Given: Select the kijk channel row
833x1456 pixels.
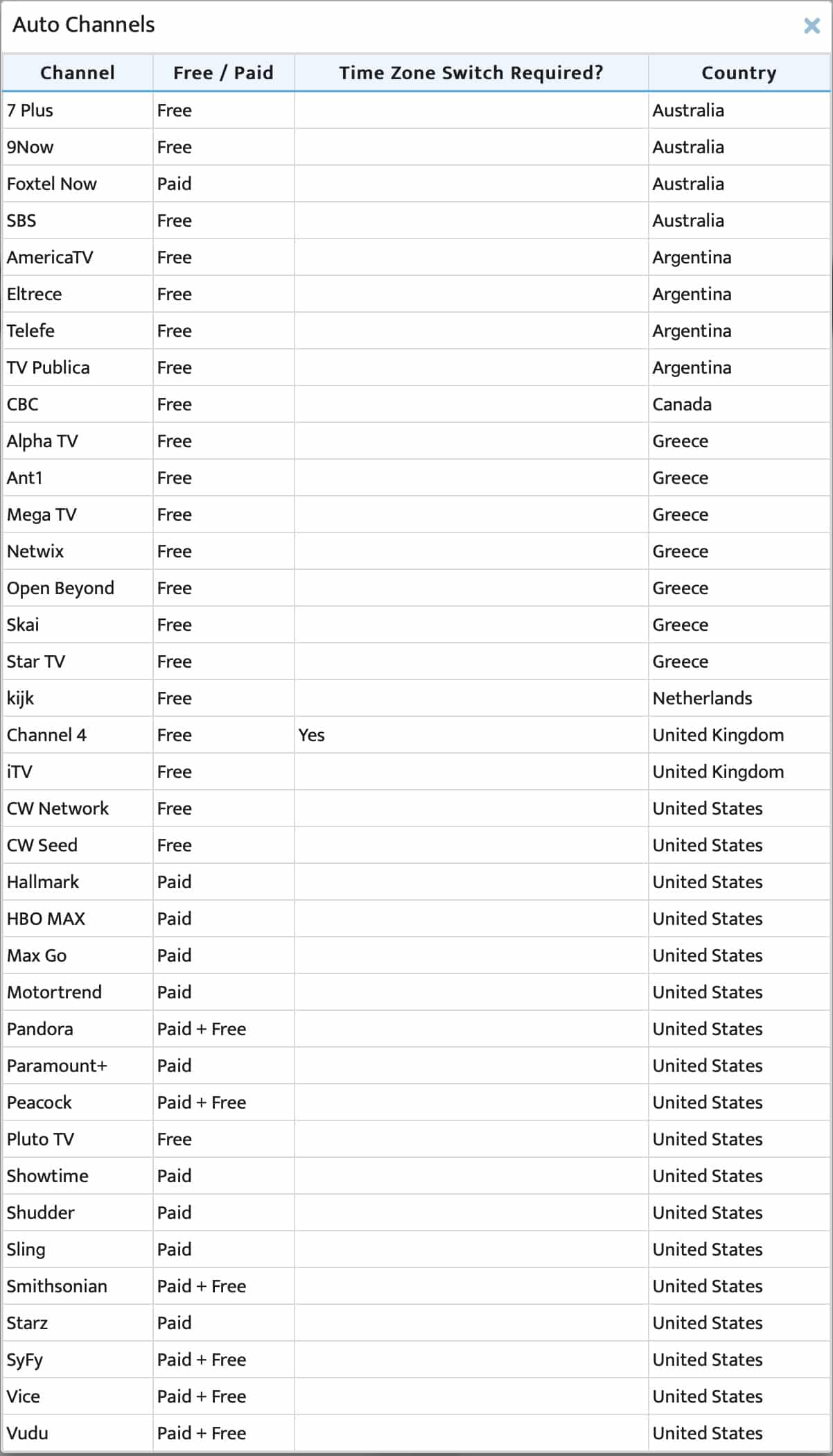Looking at the screenshot, I should [417, 698].
